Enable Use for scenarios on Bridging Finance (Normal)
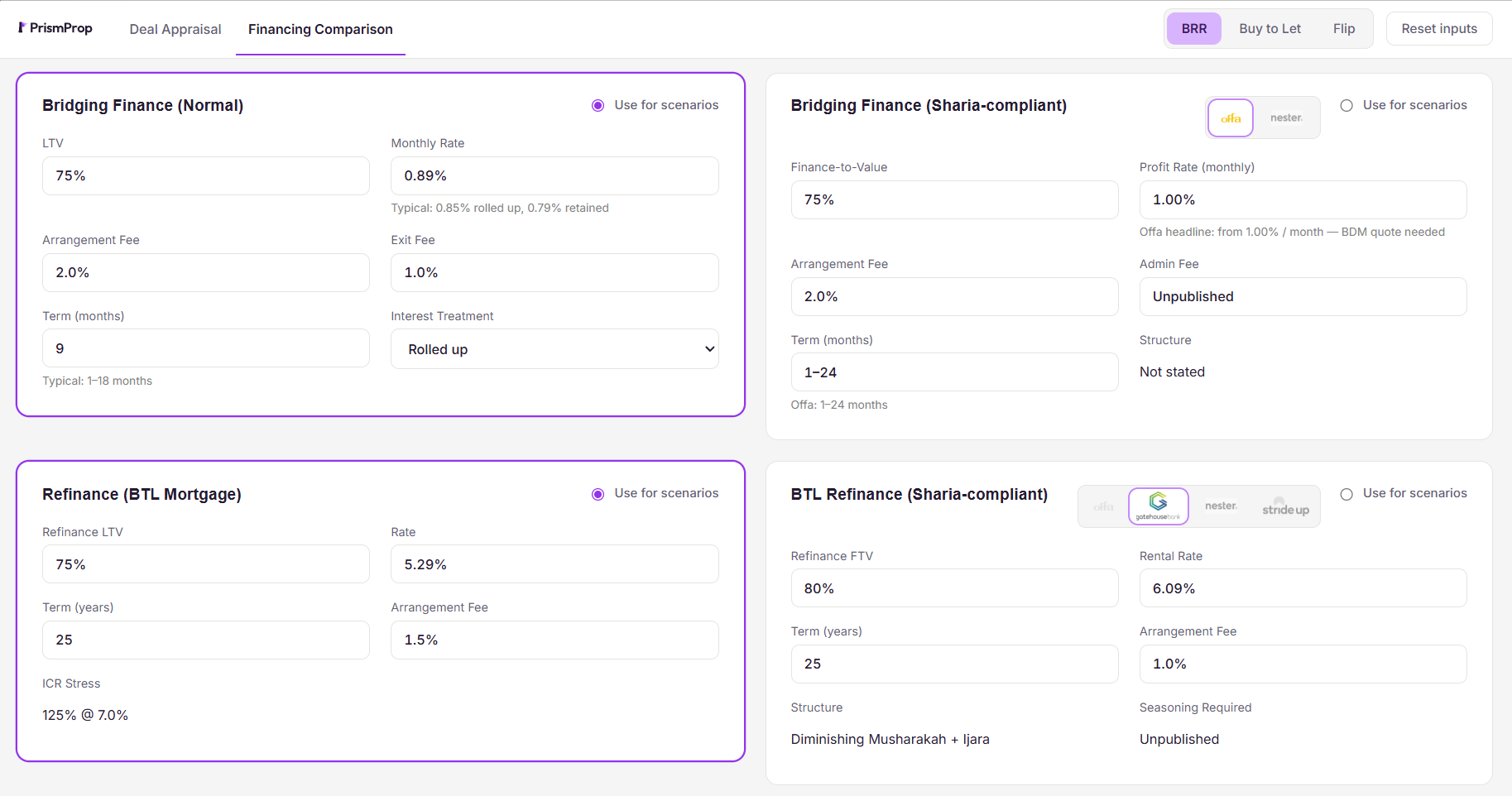 click(x=598, y=105)
